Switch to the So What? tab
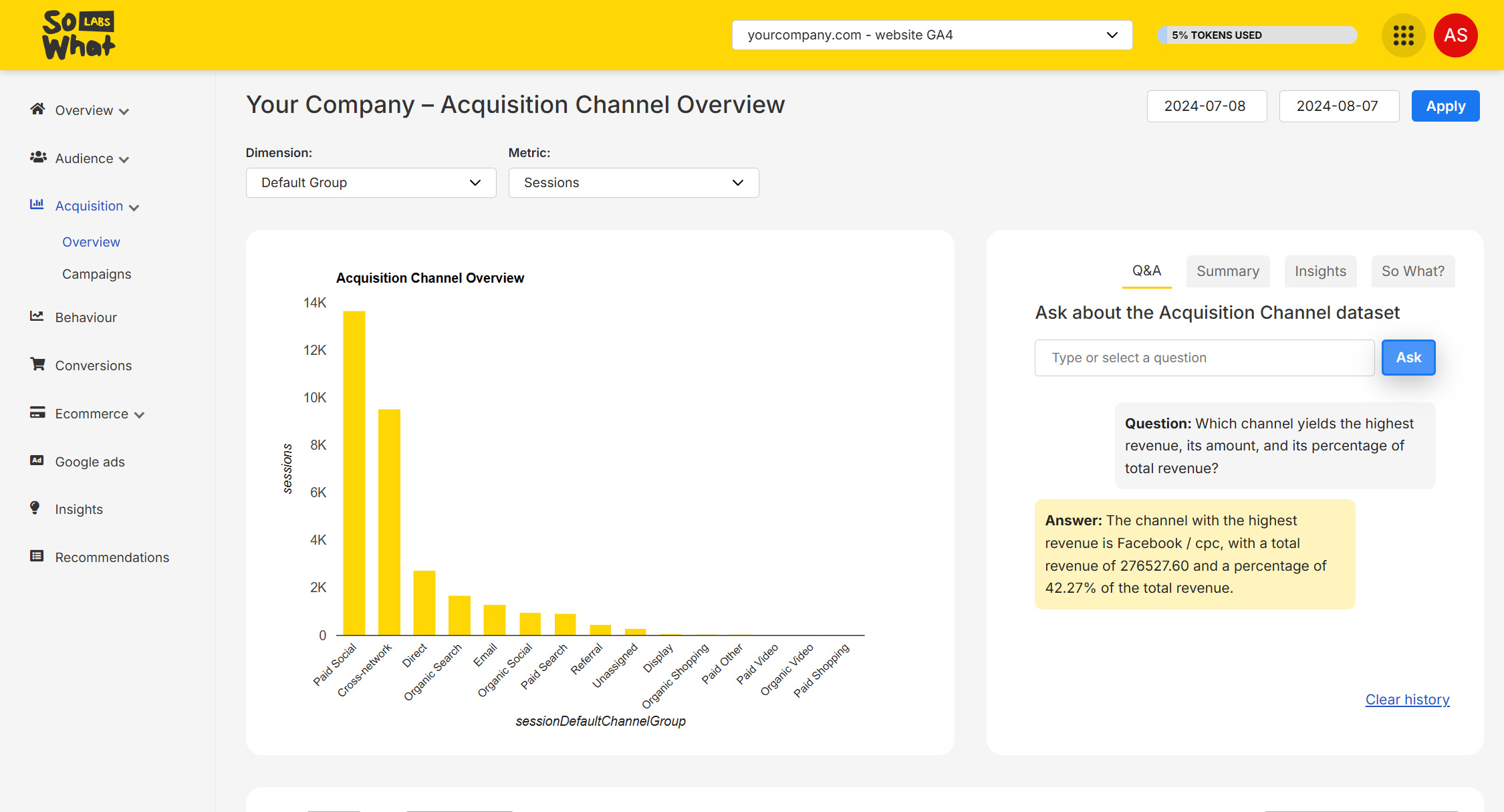The height and width of the screenshot is (812, 1504). [1413, 271]
